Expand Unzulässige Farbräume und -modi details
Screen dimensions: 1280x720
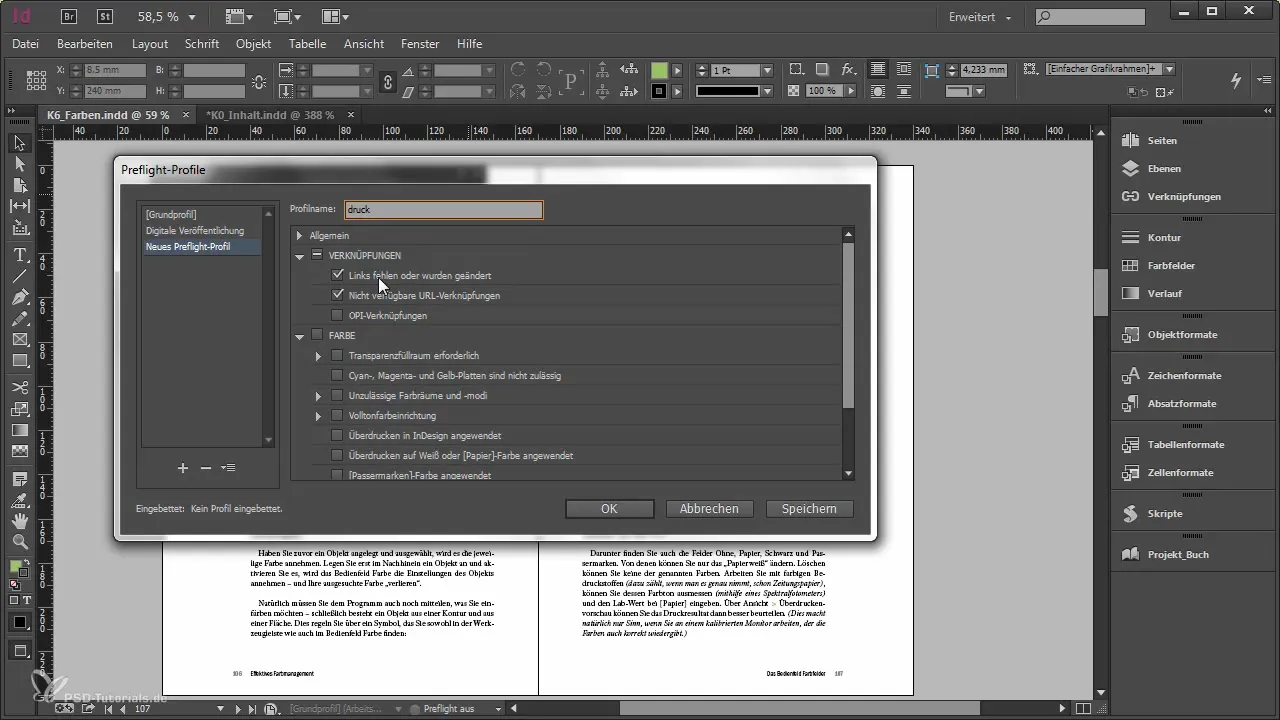click(x=319, y=396)
